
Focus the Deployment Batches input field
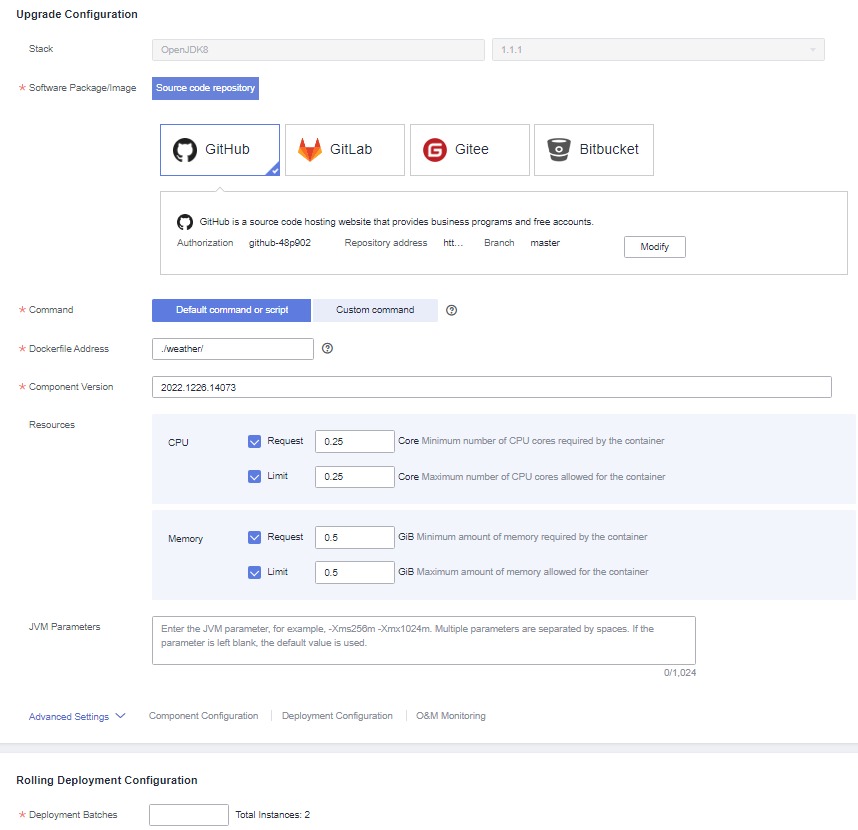(189, 815)
